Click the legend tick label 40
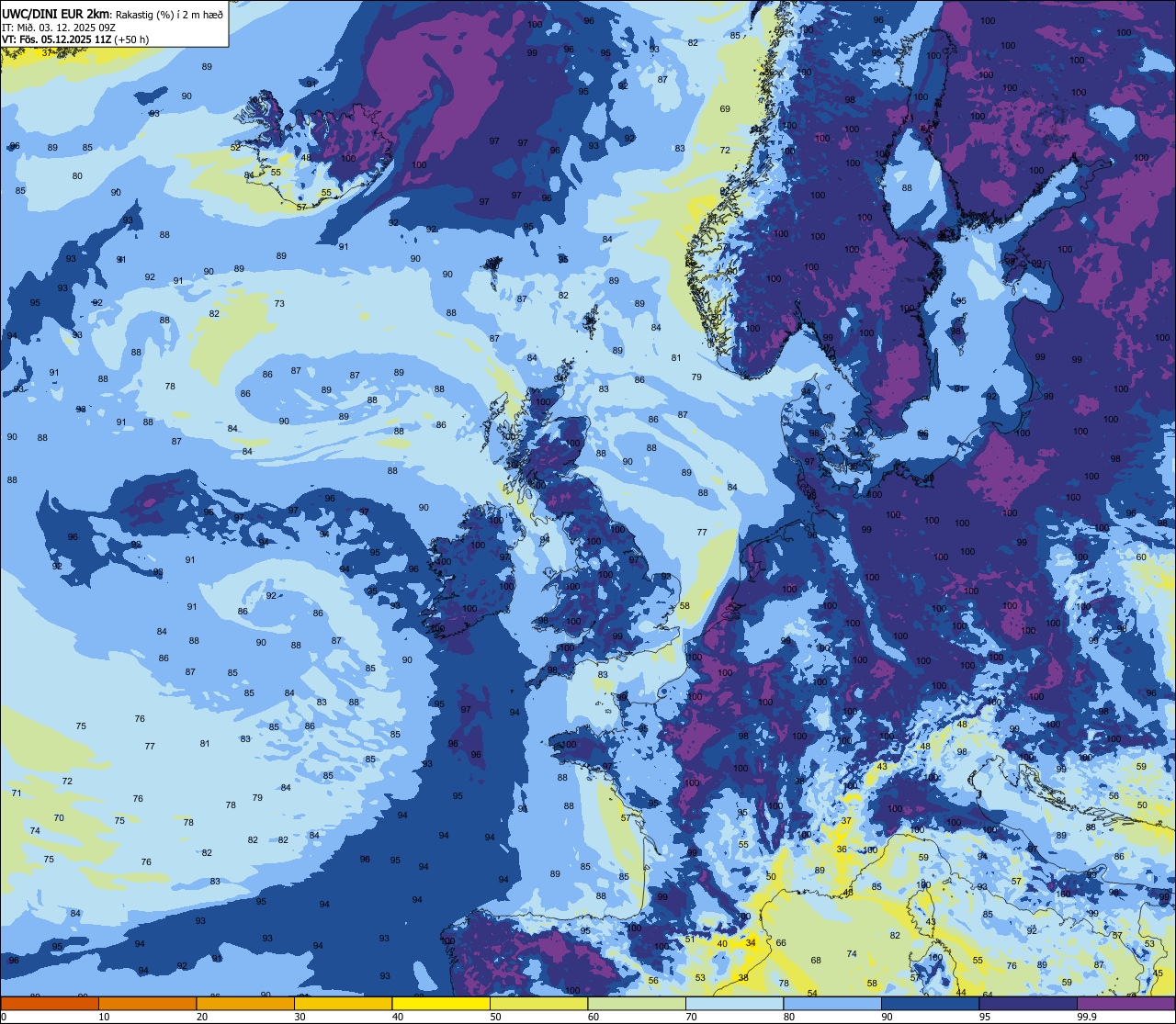This screenshot has height=1024, width=1176. [398, 1017]
